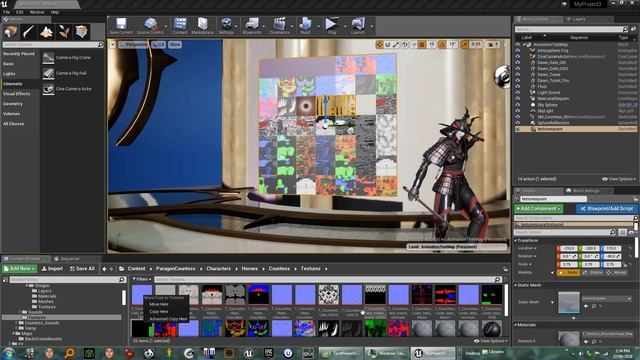The height and width of the screenshot is (360, 640).
Task: Open the Edit menu
Action: pos(19,12)
